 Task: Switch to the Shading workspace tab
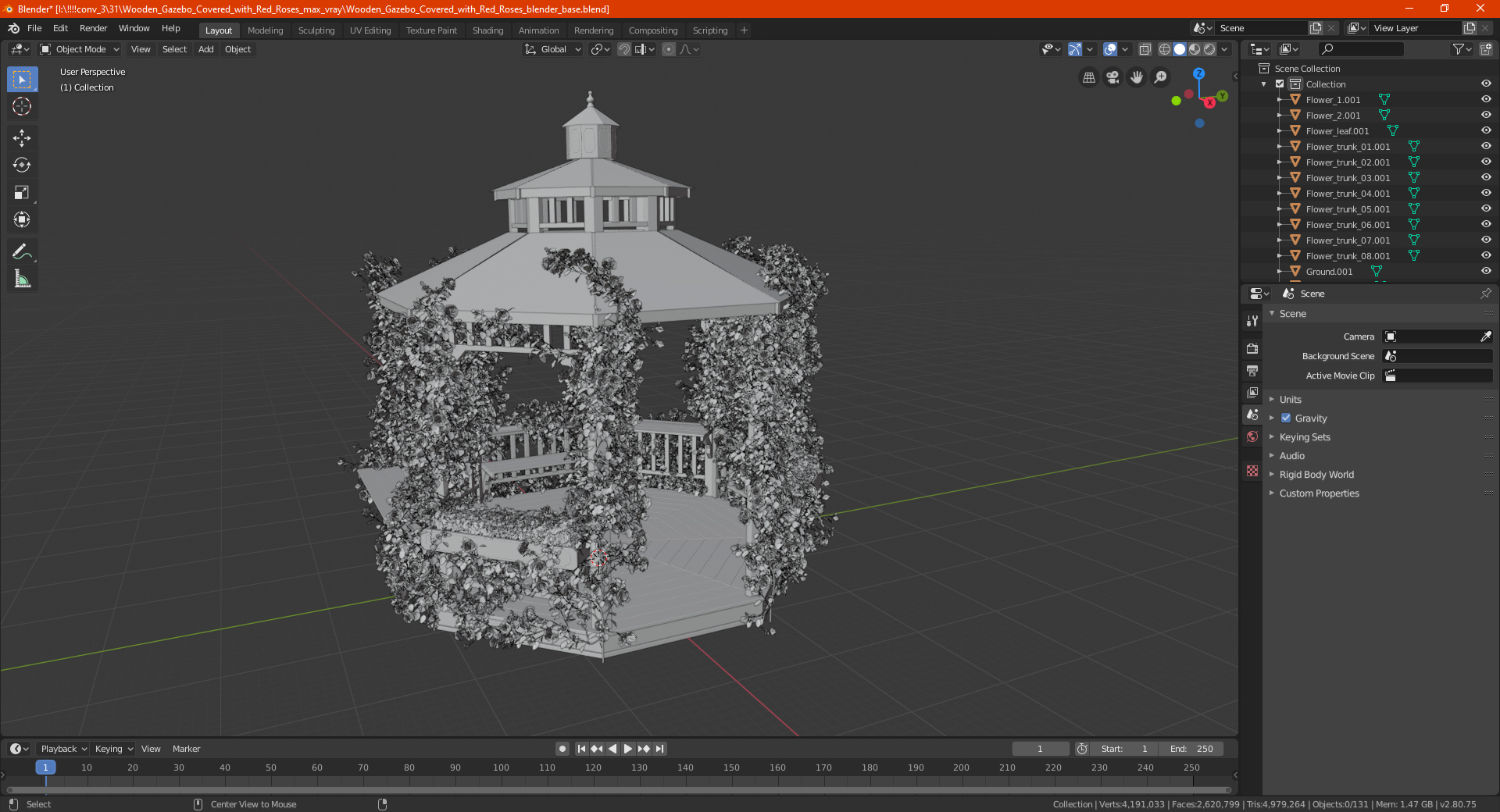[487, 30]
